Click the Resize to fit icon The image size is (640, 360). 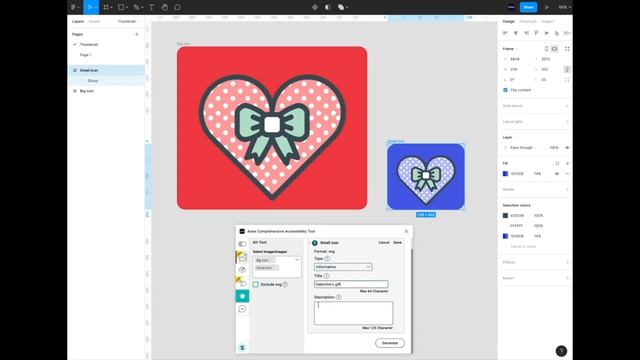pyautogui.click(x=567, y=49)
